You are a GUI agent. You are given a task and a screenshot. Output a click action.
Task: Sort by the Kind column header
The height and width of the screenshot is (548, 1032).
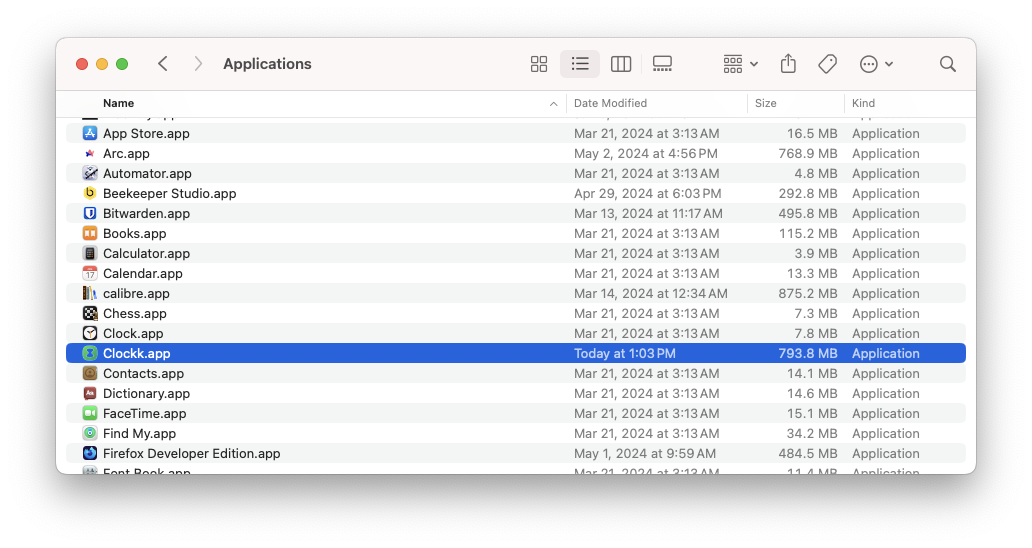point(863,103)
